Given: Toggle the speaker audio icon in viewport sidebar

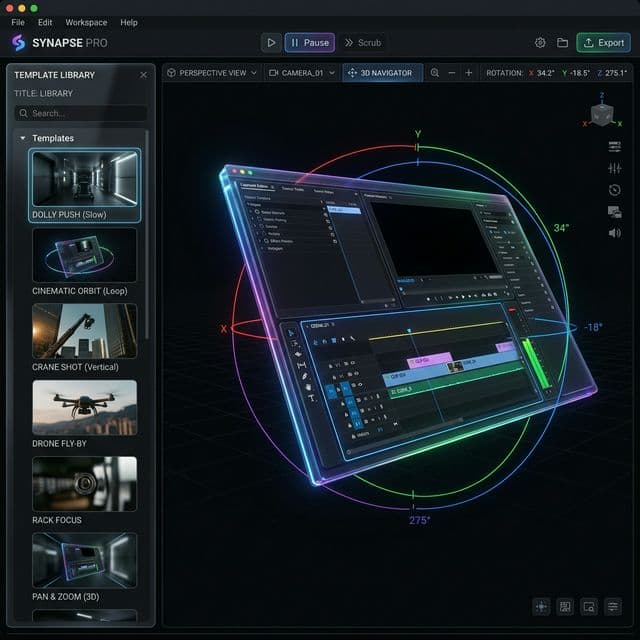Looking at the screenshot, I should [x=615, y=233].
